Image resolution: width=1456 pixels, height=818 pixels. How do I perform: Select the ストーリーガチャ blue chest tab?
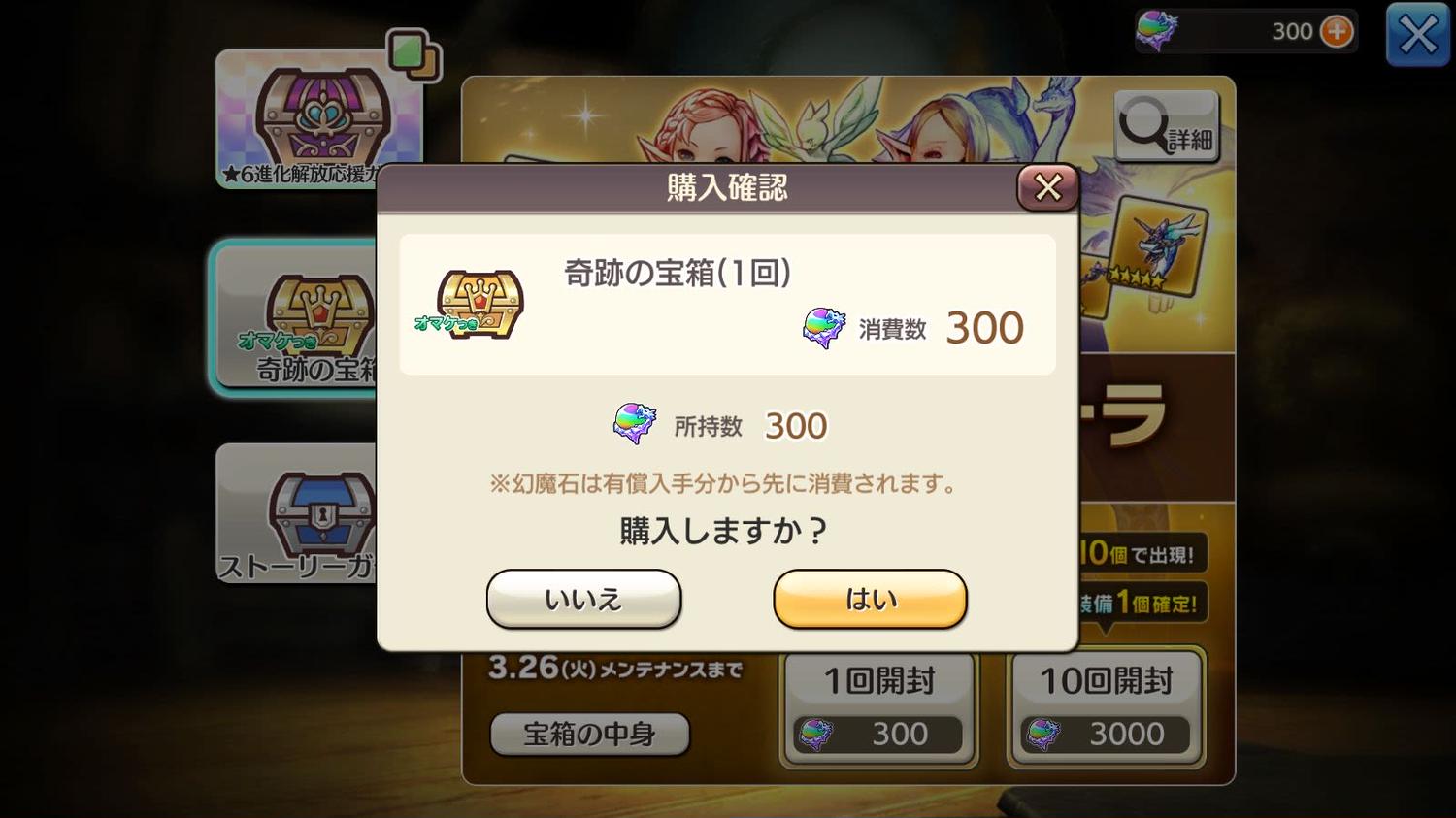[x=296, y=514]
